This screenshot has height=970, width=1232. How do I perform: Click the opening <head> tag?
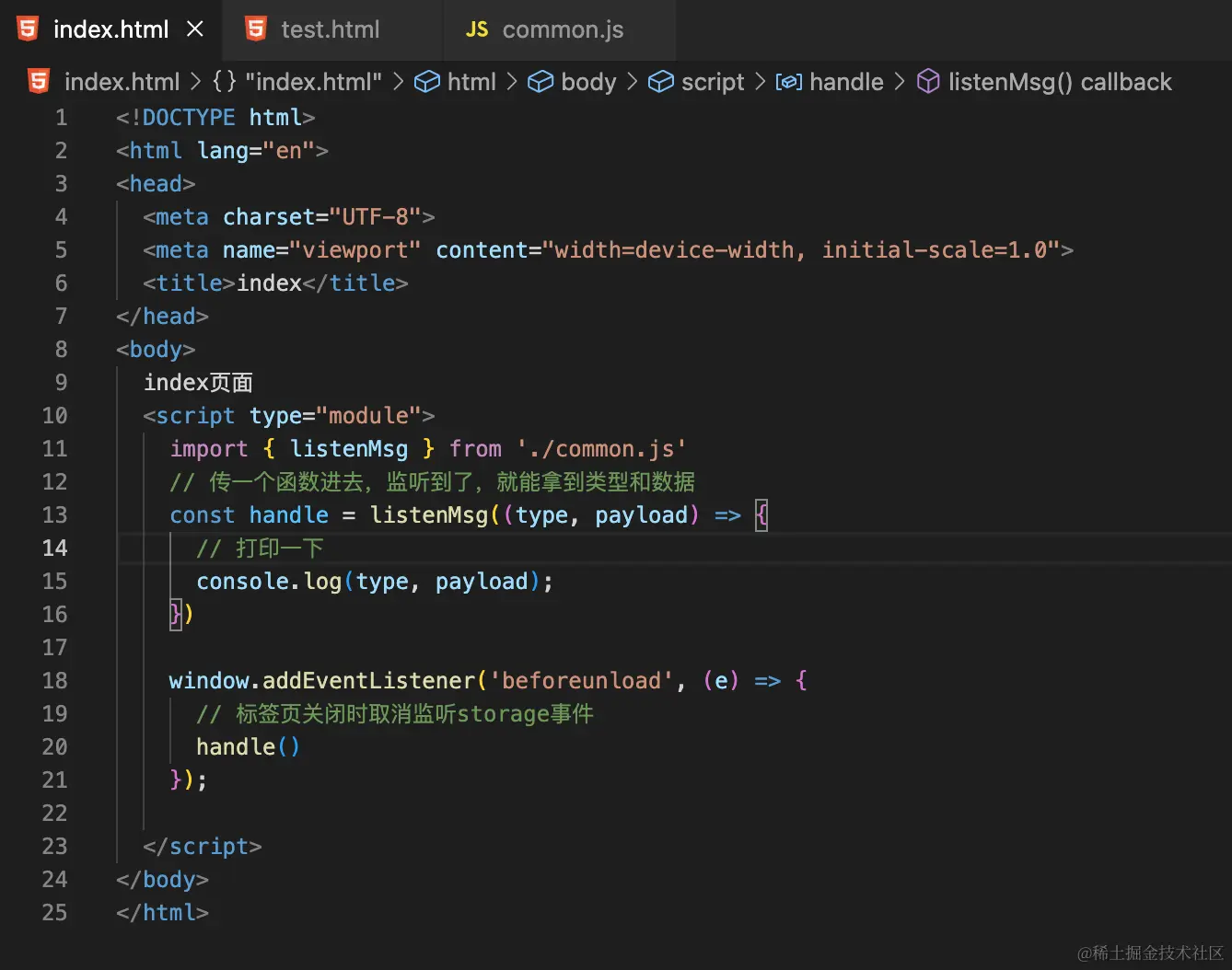156,184
